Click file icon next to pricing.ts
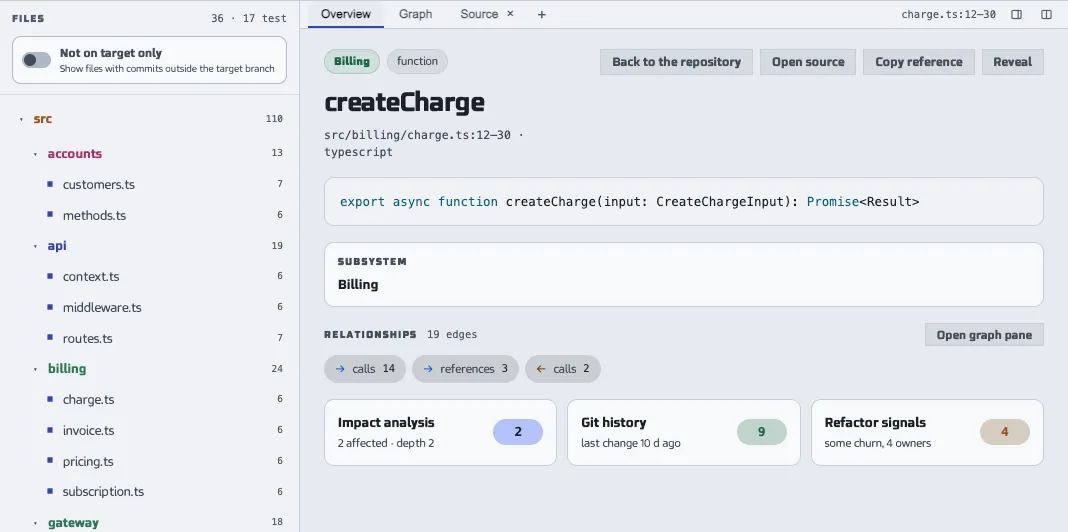 [50, 460]
